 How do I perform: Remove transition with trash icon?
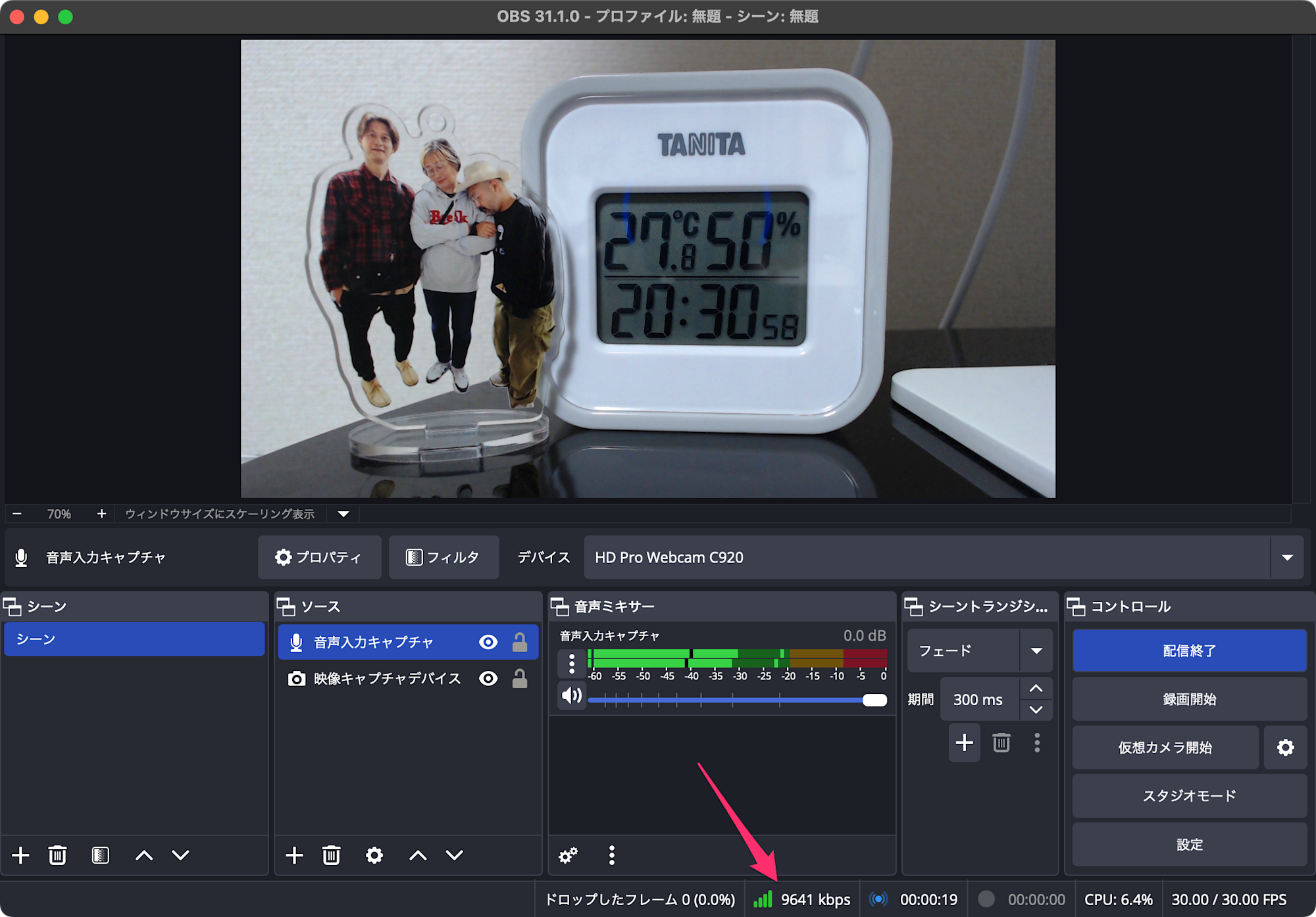click(x=1001, y=743)
